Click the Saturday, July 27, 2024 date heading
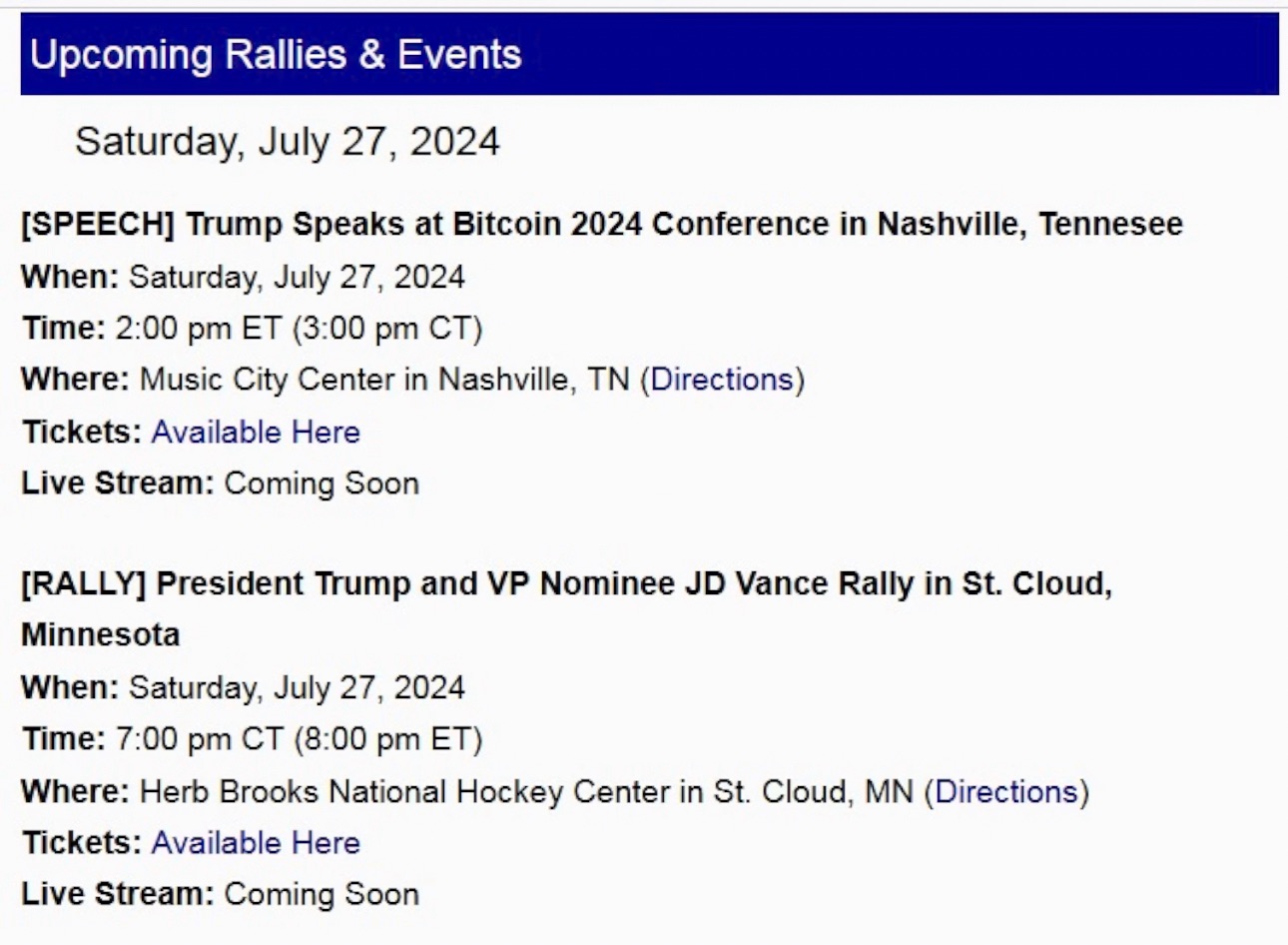1288x945 pixels. [x=288, y=142]
